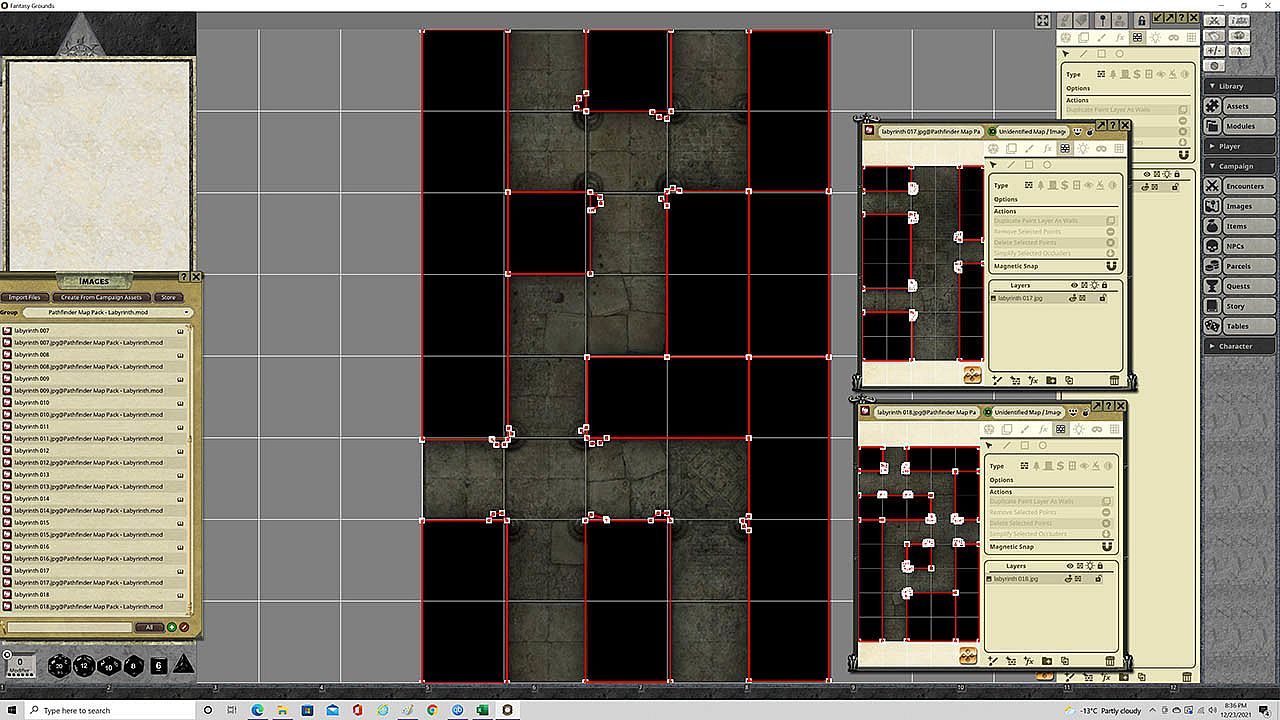Select the labyrinth 018.jpg layer row

click(x=1046, y=578)
